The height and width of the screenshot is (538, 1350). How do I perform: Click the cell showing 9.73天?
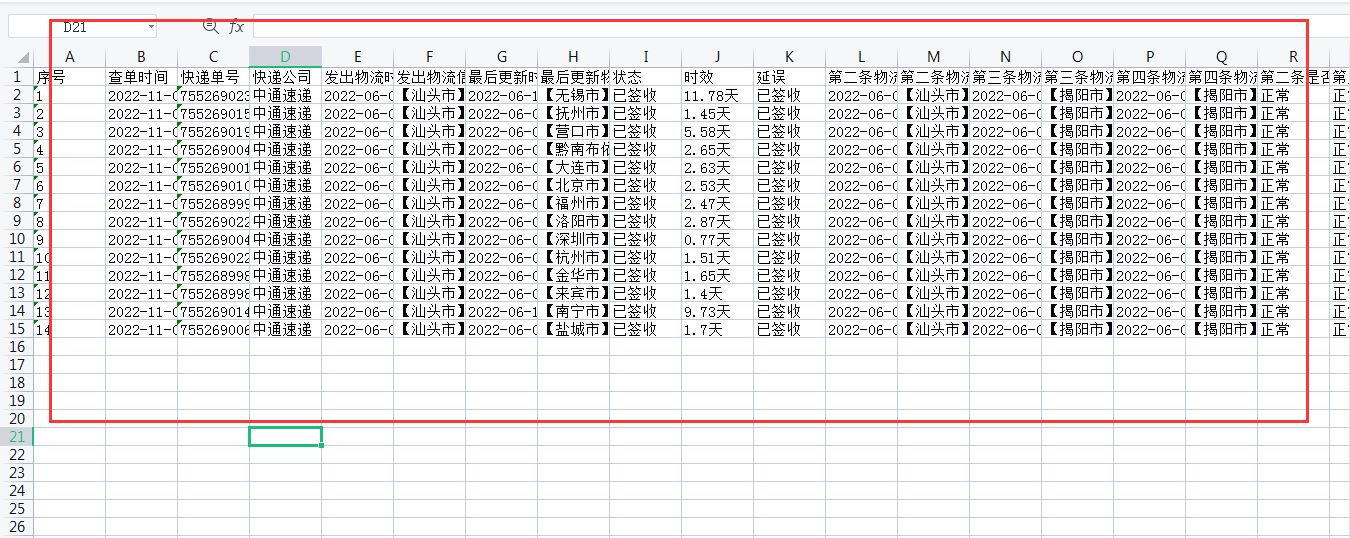click(x=717, y=311)
